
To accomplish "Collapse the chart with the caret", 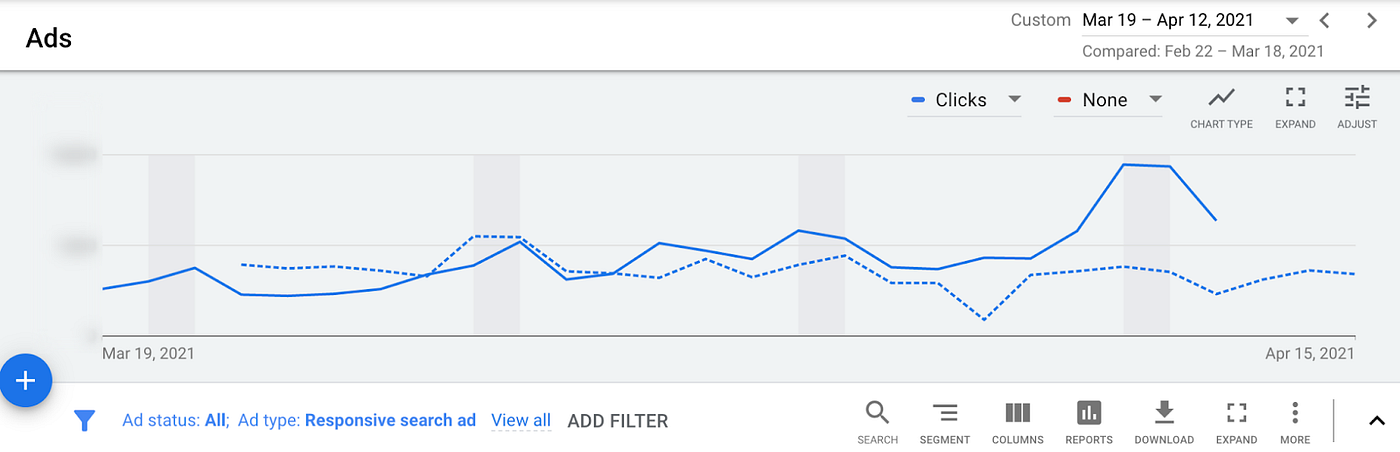I will tap(1376, 421).
